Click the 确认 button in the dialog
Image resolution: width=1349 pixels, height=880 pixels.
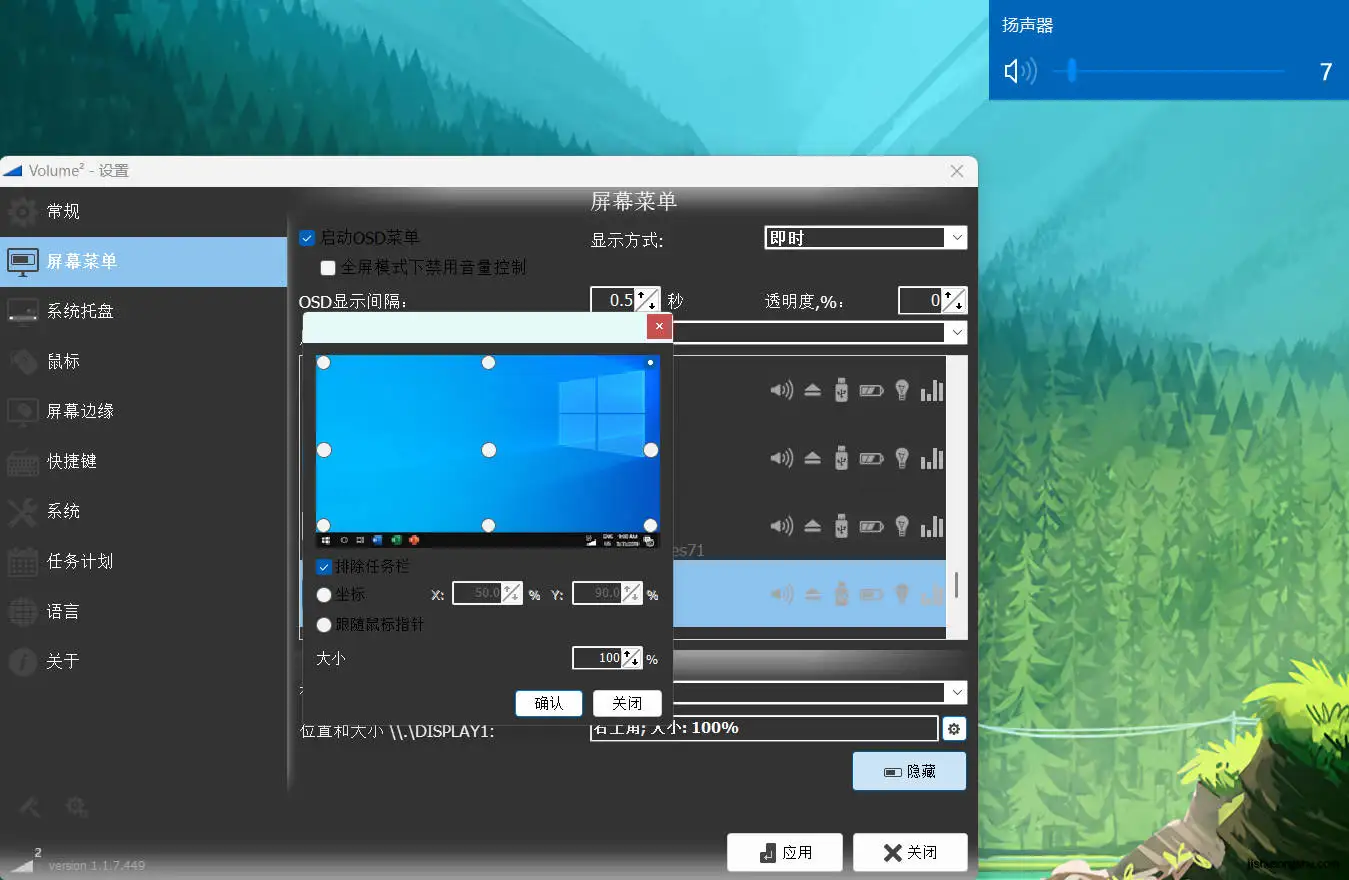(x=549, y=703)
